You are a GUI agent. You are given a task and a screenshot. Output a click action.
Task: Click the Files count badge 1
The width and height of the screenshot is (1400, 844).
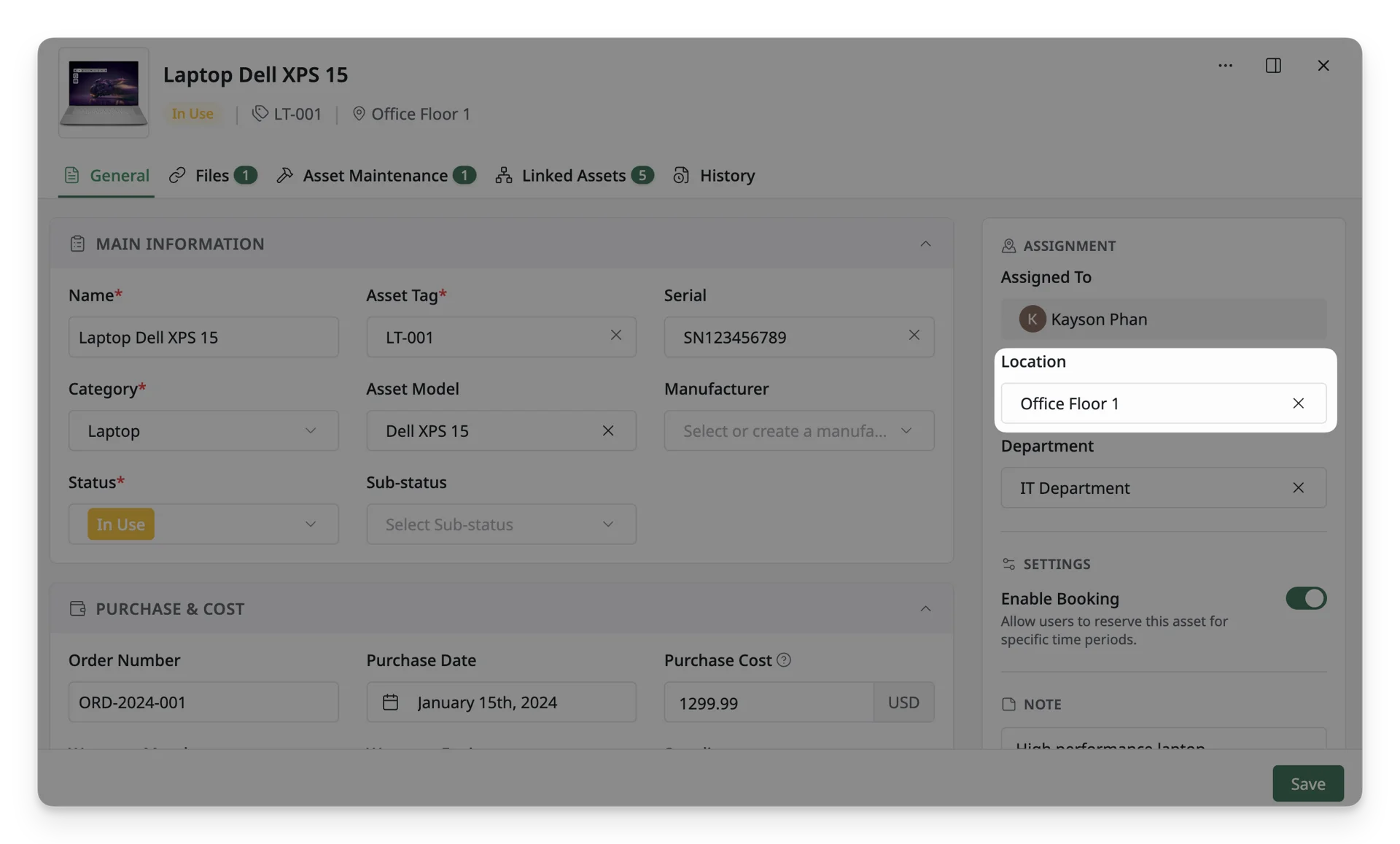pyautogui.click(x=246, y=175)
